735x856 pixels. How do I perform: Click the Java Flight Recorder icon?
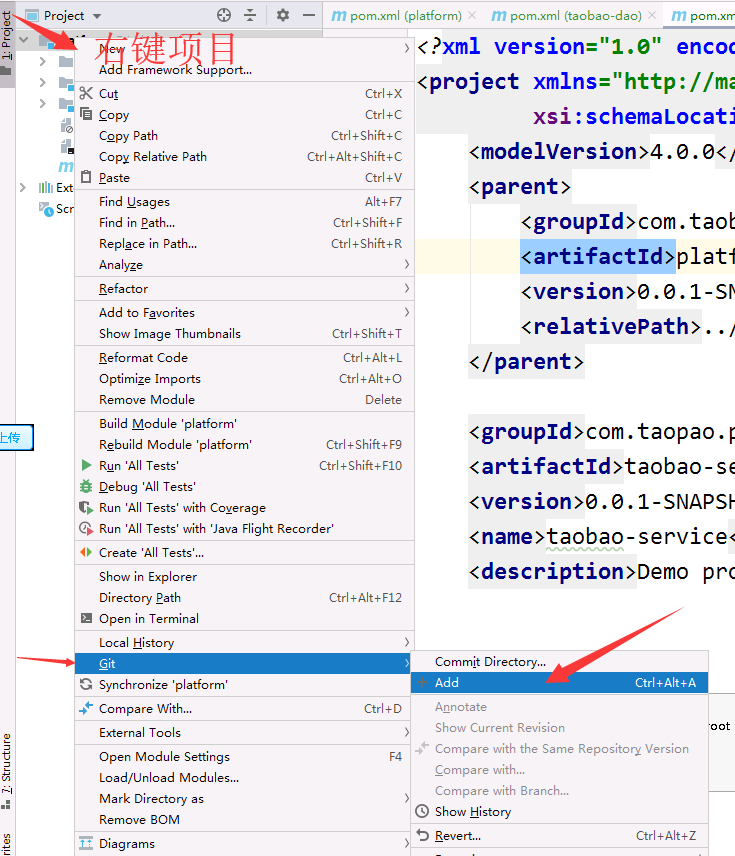tap(86, 528)
